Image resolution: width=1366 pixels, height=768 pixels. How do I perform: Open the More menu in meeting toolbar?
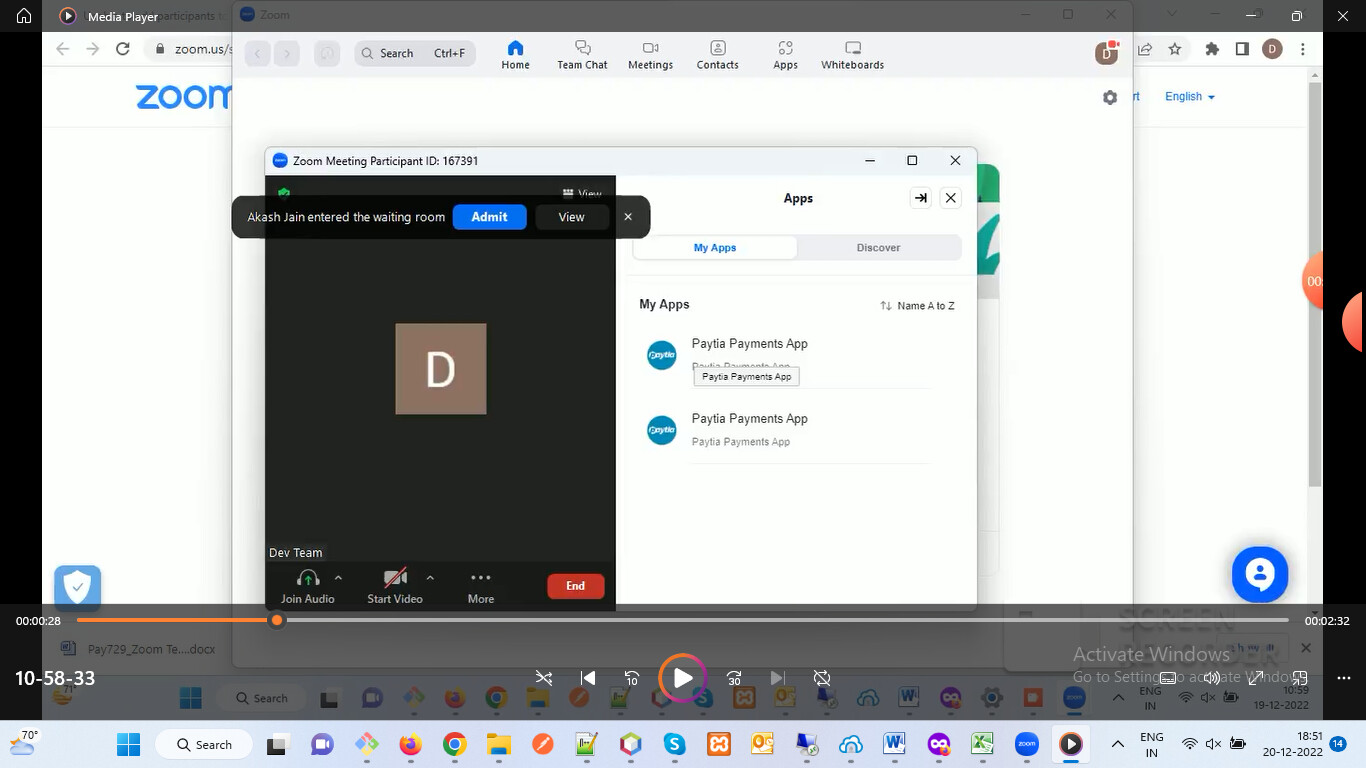(481, 587)
